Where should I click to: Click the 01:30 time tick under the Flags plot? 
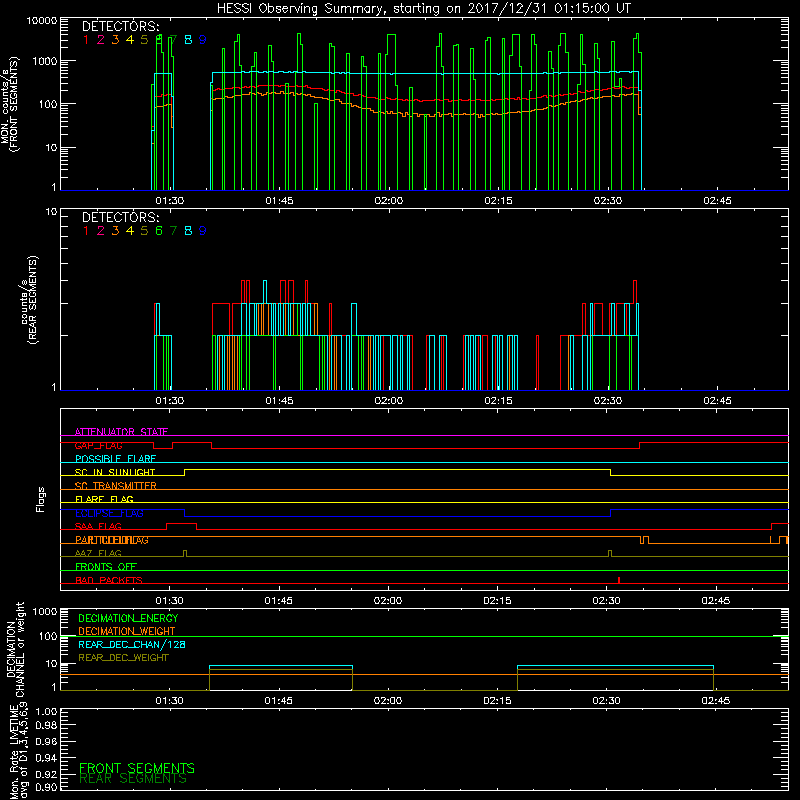(169, 601)
